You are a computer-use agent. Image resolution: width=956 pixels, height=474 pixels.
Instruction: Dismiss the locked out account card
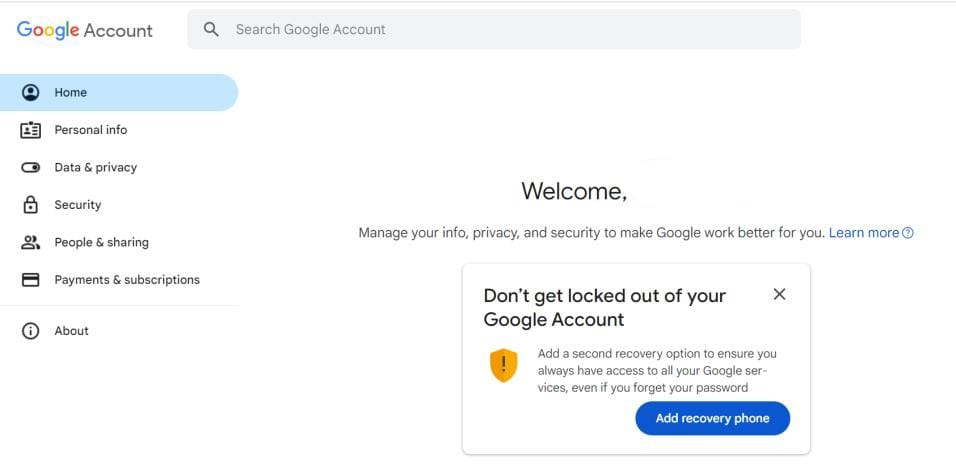779,295
